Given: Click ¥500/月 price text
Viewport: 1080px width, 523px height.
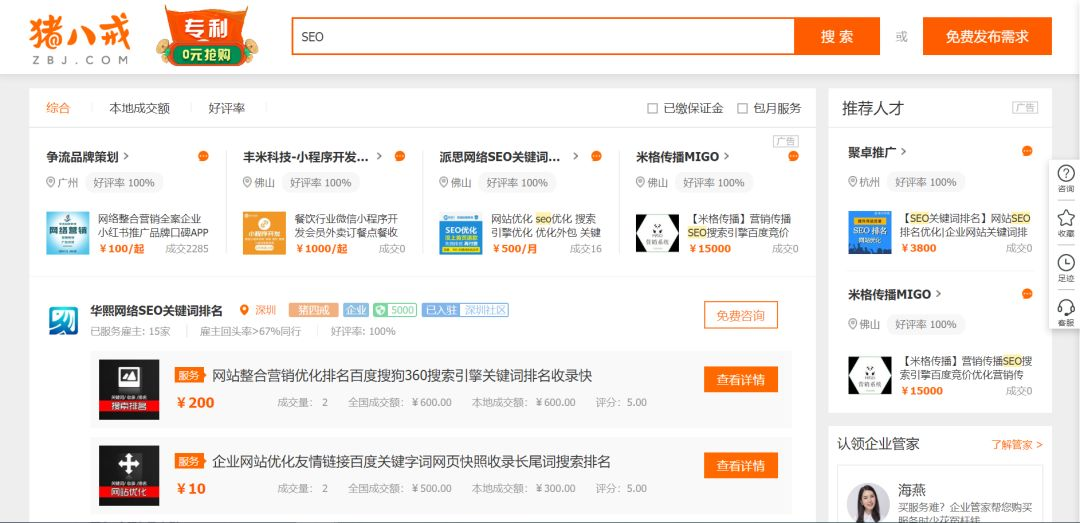Looking at the screenshot, I should (515, 249).
